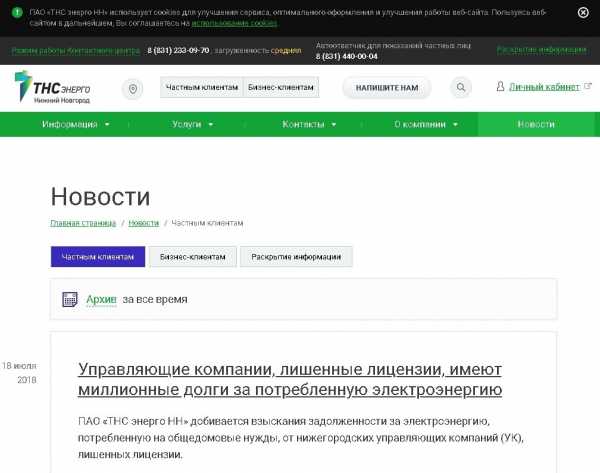
Task: Open site search with magnifier icon
Action: [461, 88]
